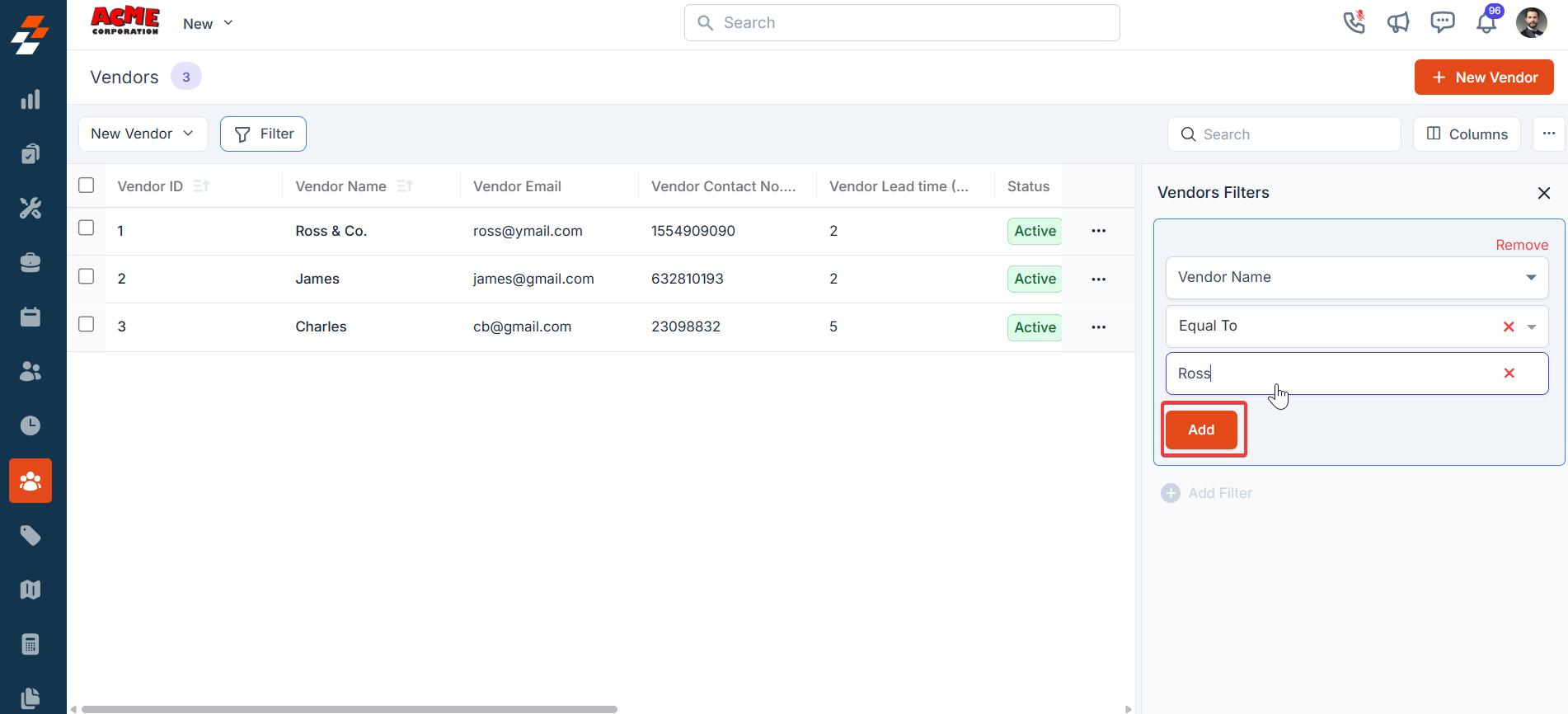This screenshot has width=1568, height=714.
Task: Open the map sidebar icon
Action: pos(31,590)
